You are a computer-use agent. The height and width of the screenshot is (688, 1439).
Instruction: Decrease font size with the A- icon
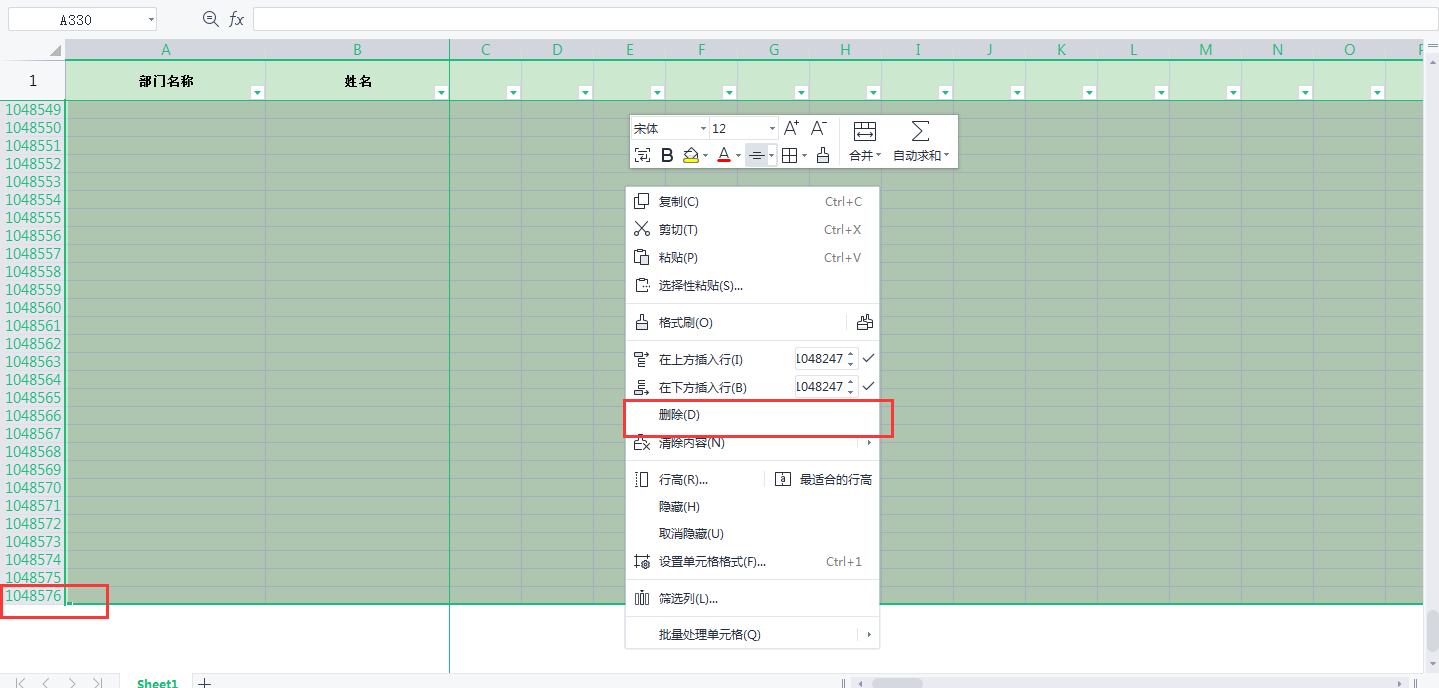tap(818, 128)
